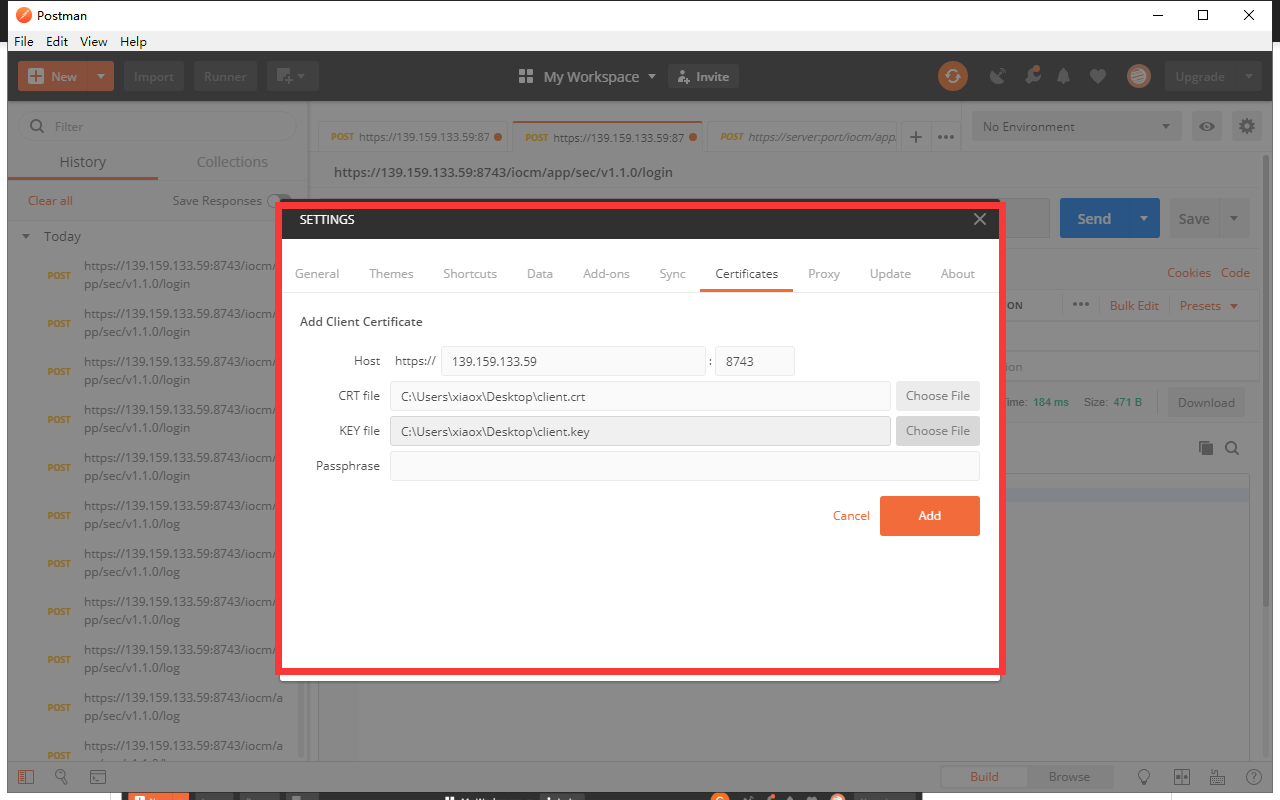Select the server:port request tab

[x=806, y=137]
